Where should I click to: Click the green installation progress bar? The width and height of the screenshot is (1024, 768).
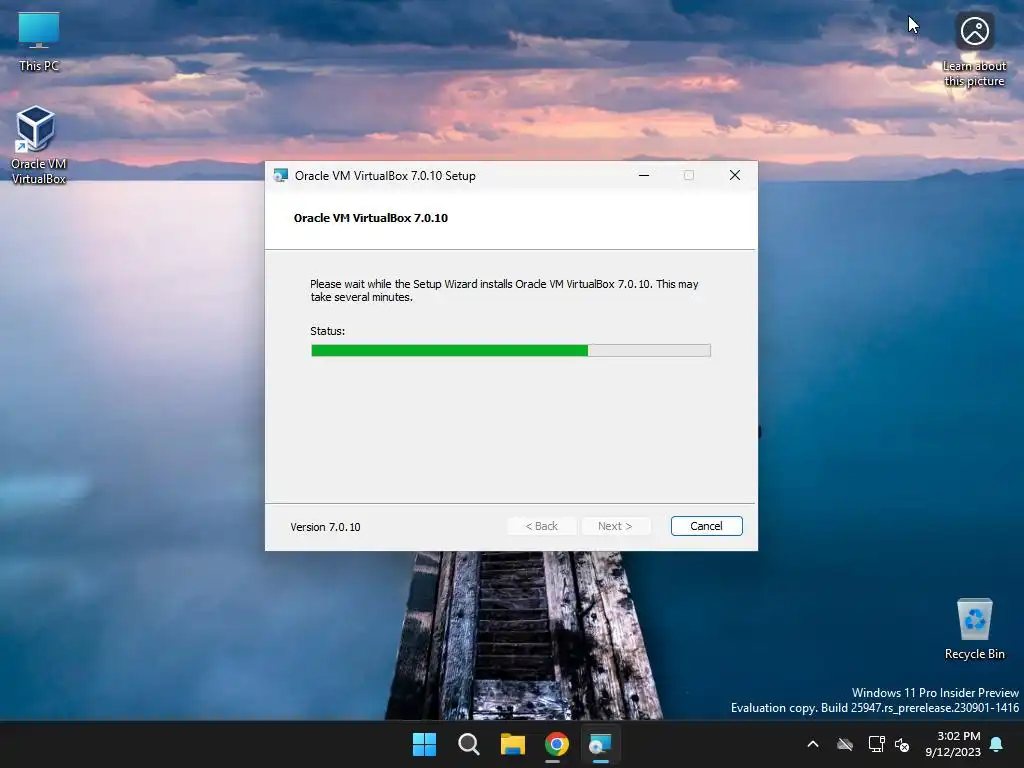click(511, 351)
